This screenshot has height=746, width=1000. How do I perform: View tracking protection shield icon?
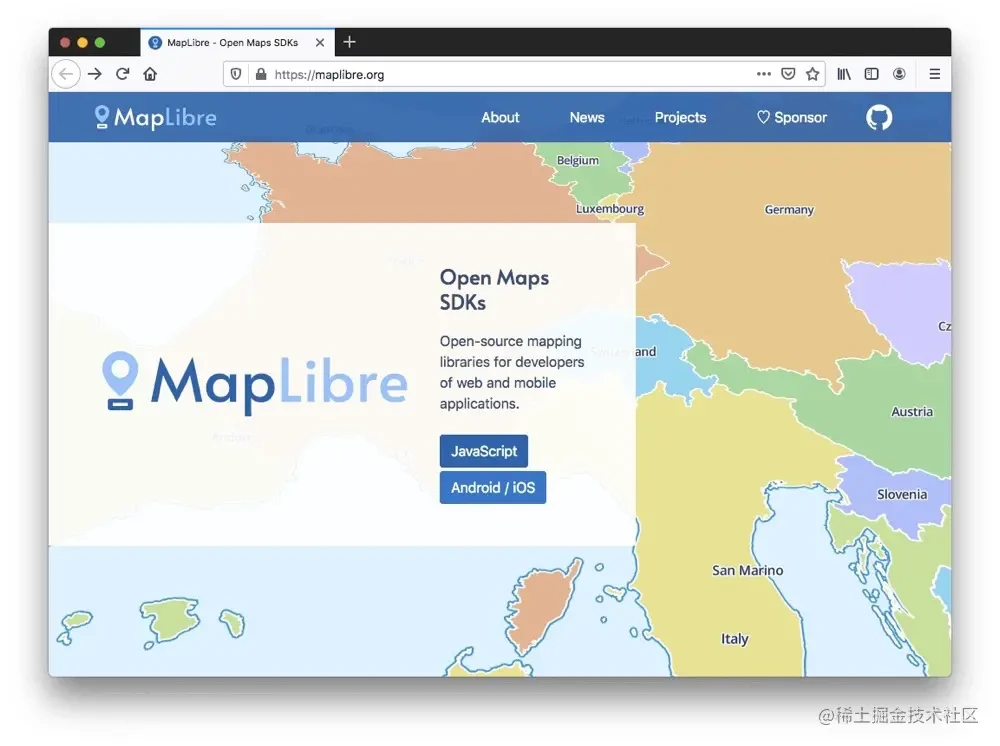point(235,74)
